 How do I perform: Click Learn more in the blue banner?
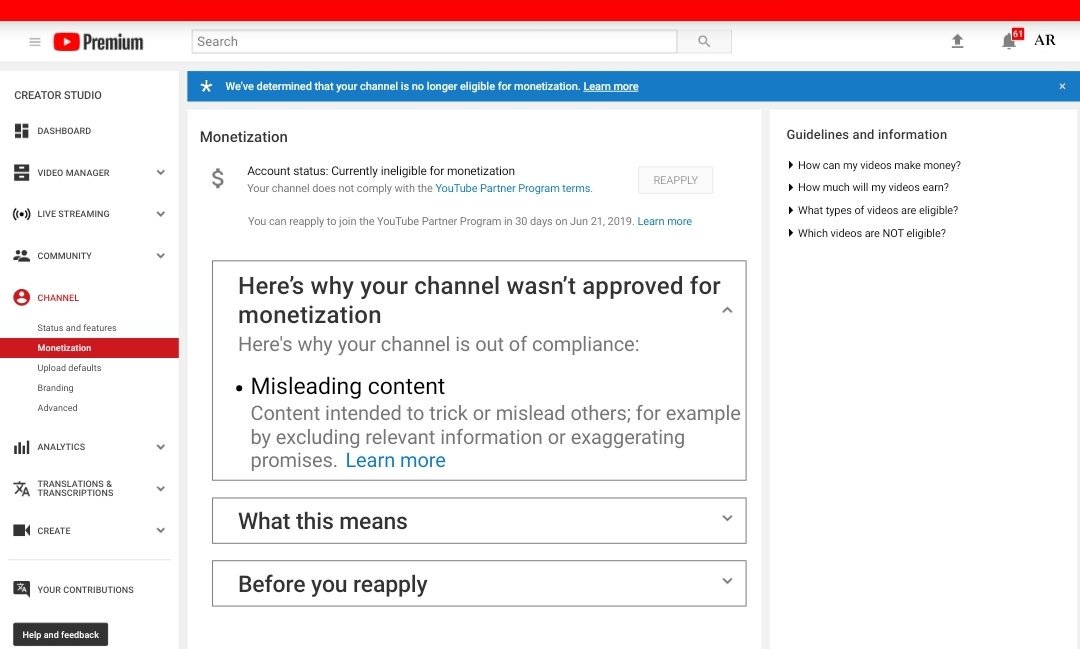coord(611,86)
